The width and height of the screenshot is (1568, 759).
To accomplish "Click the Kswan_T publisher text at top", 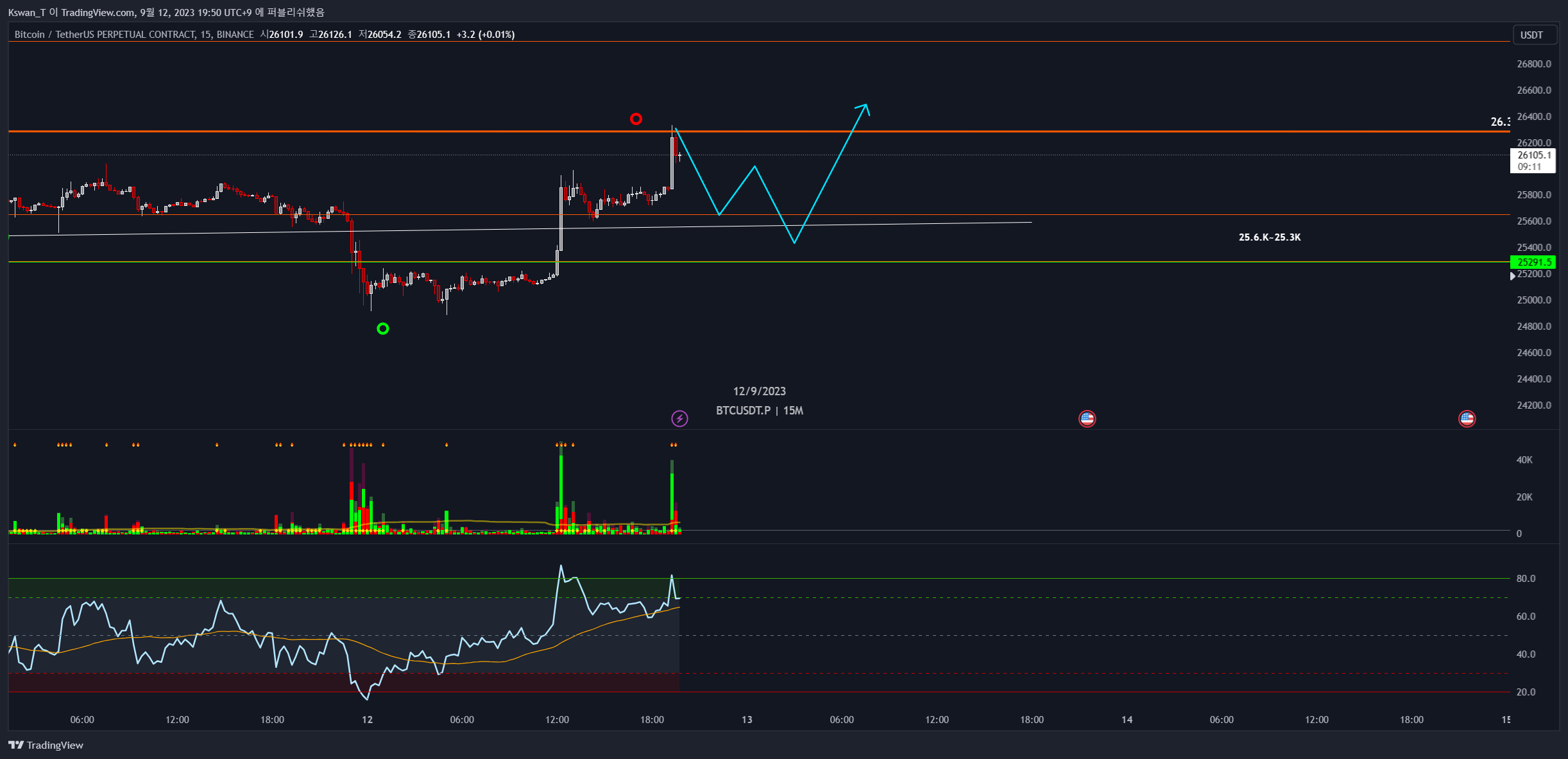I will click(27, 13).
